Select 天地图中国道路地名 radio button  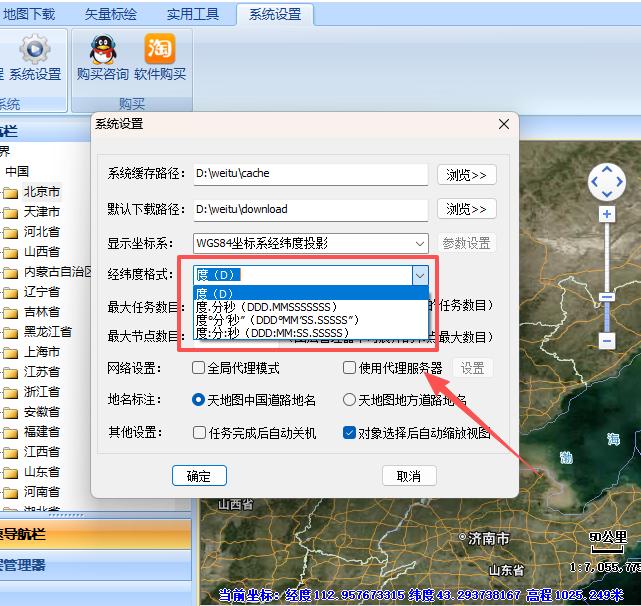[198, 400]
